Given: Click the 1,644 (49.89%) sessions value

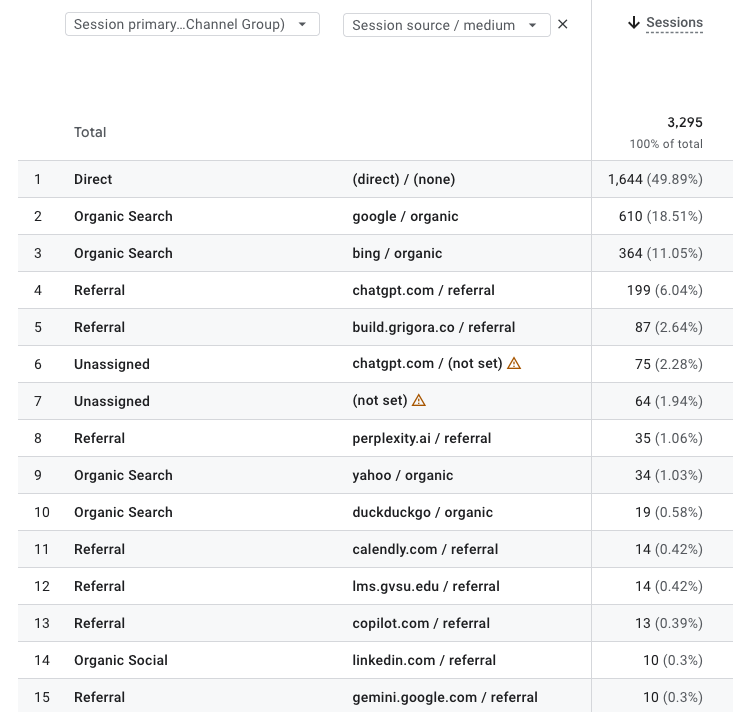Looking at the screenshot, I should click(655, 179).
